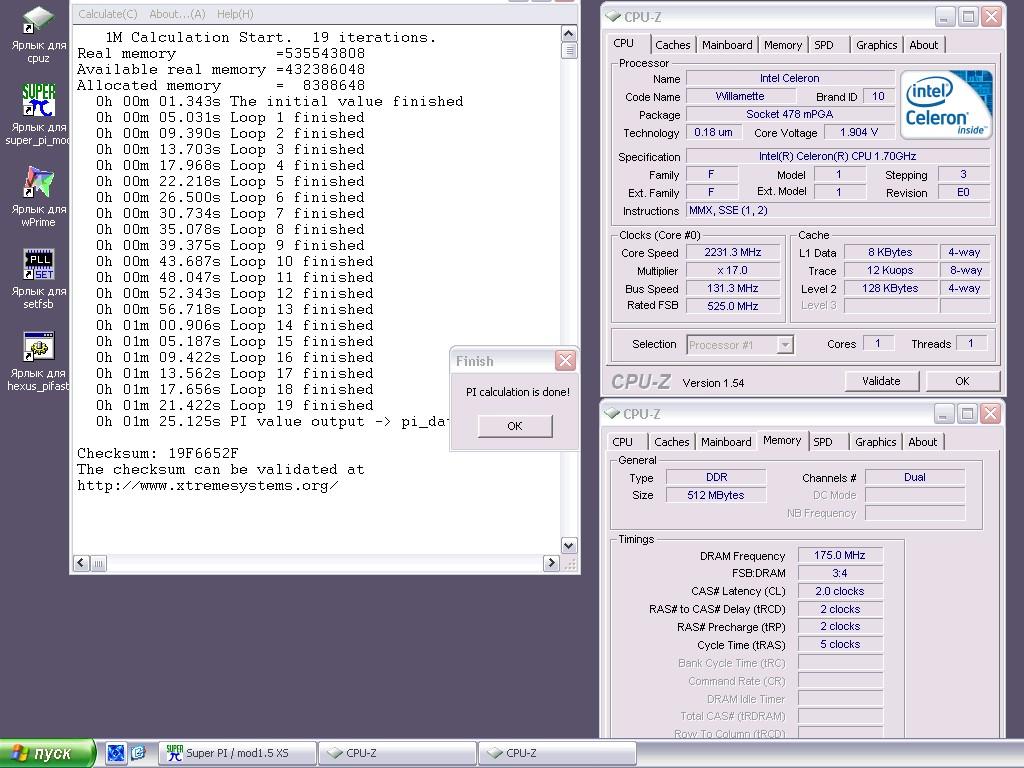Click the FSB:DRAM value 3:4
The width and height of the screenshot is (1024, 768).
pos(840,573)
